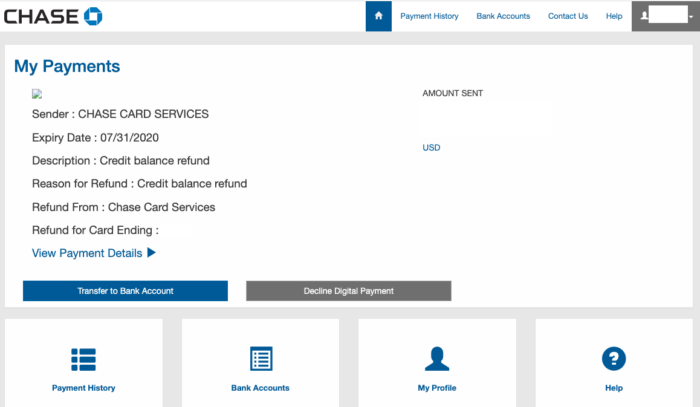Expand View Payment Details triangle arrow
This screenshot has height=407, width=700.
coord(151,253)
